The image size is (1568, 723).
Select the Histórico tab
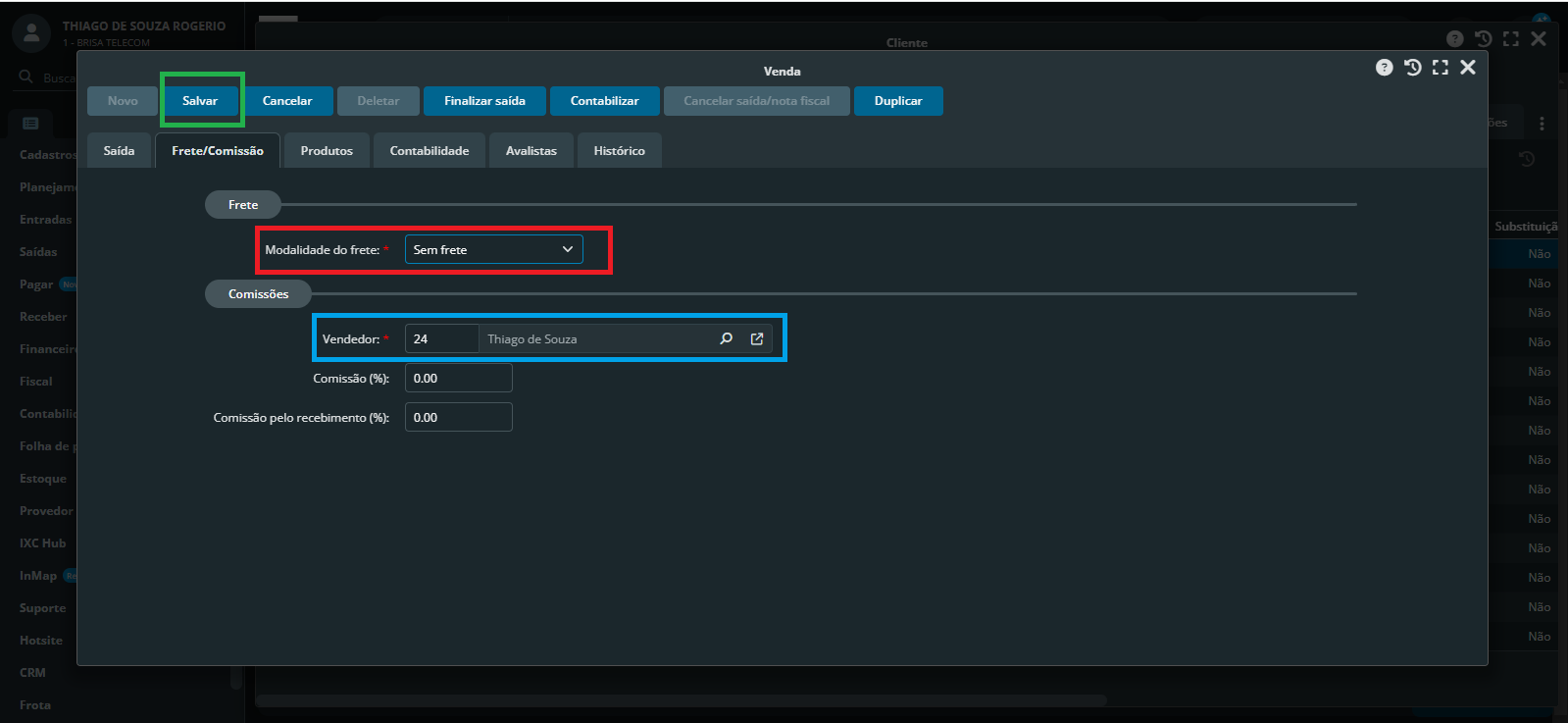619,151
